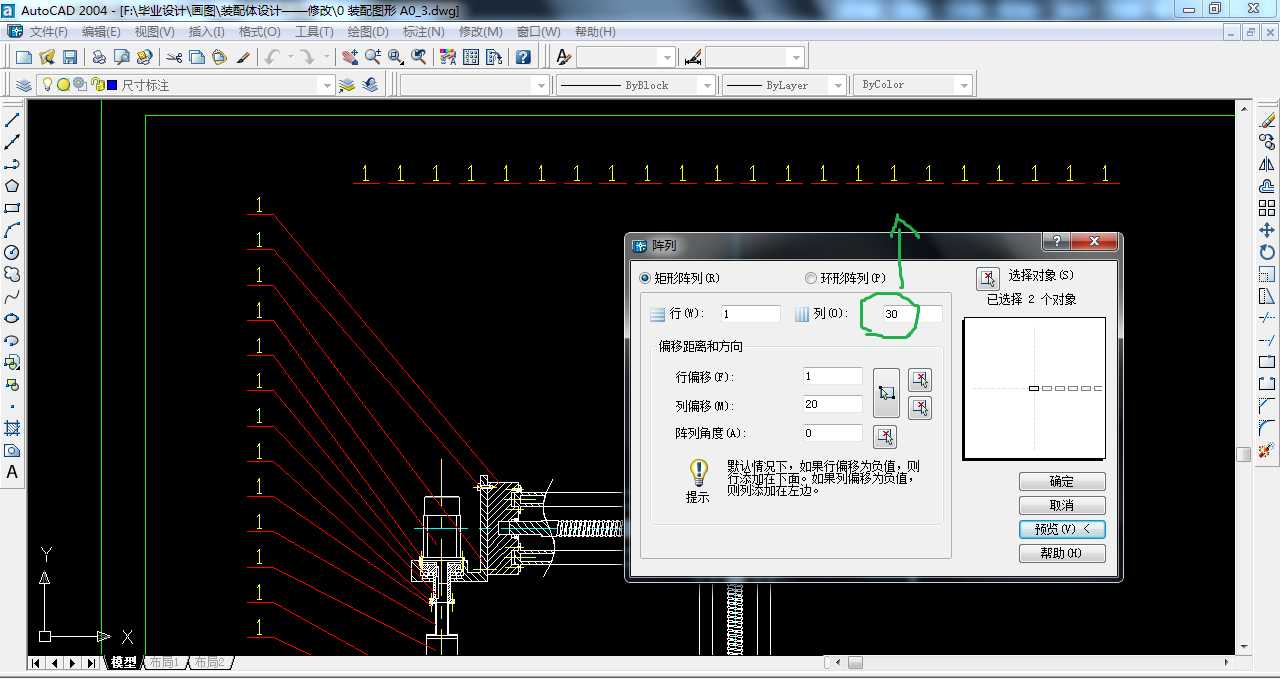
Task: Open the color control dropdown
Action: 540,86
